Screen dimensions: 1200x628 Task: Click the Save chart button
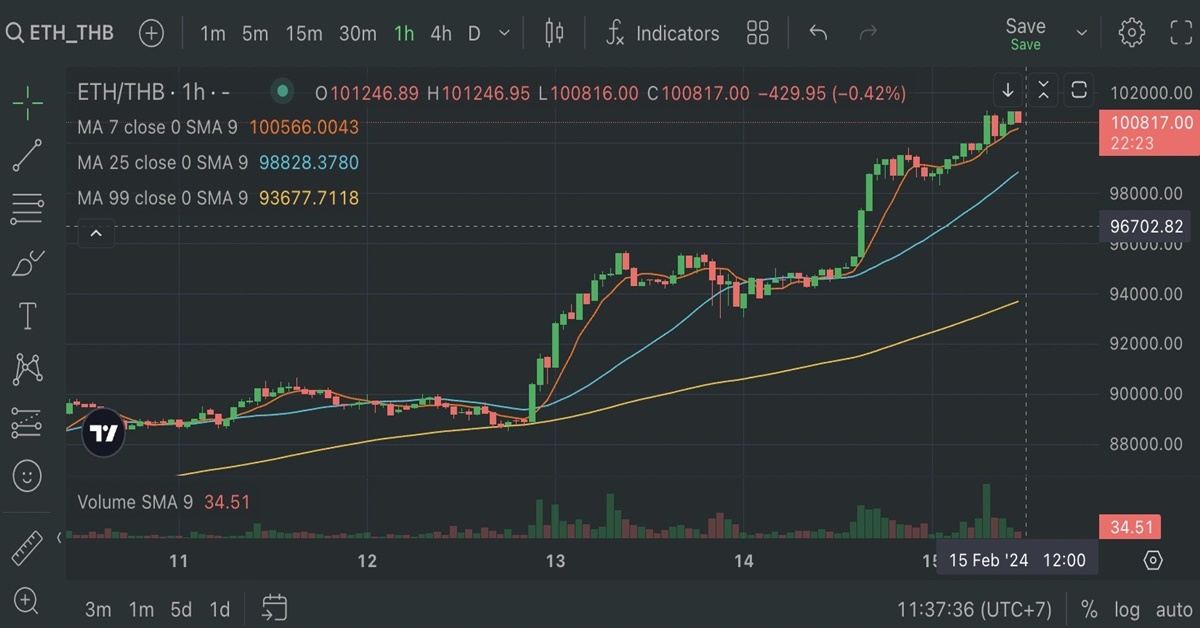pos(1025,33)
